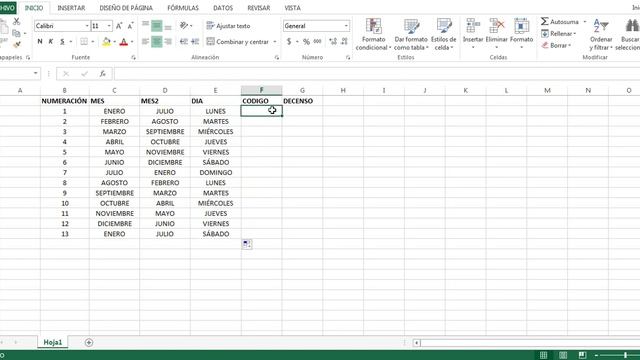The width and height of the screenshot is (640, 360).
Task: Click the Autosuma sigma button
Action: pyautogui.click(x=560, y=22)
